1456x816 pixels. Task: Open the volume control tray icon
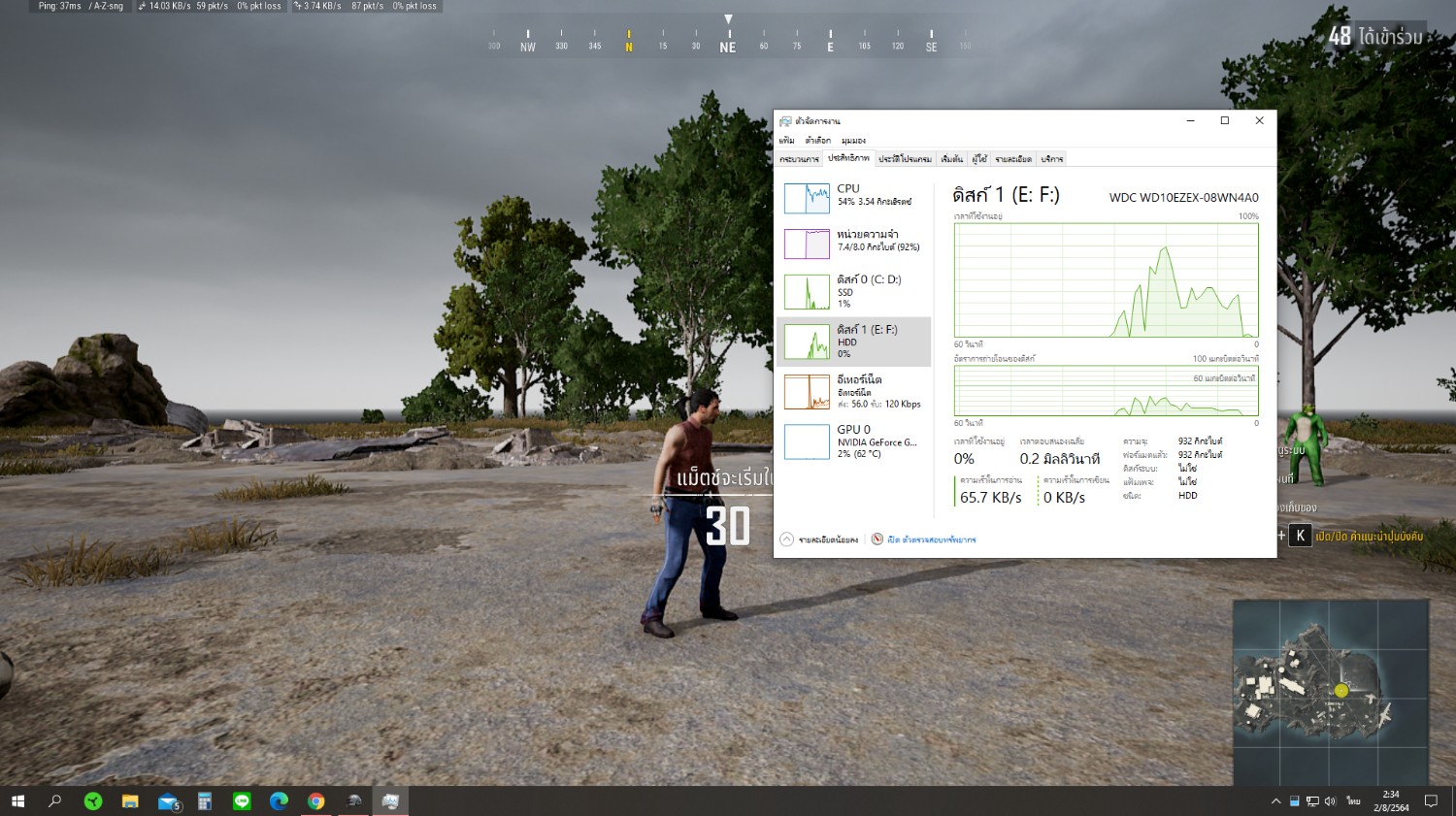[1330, 801]
